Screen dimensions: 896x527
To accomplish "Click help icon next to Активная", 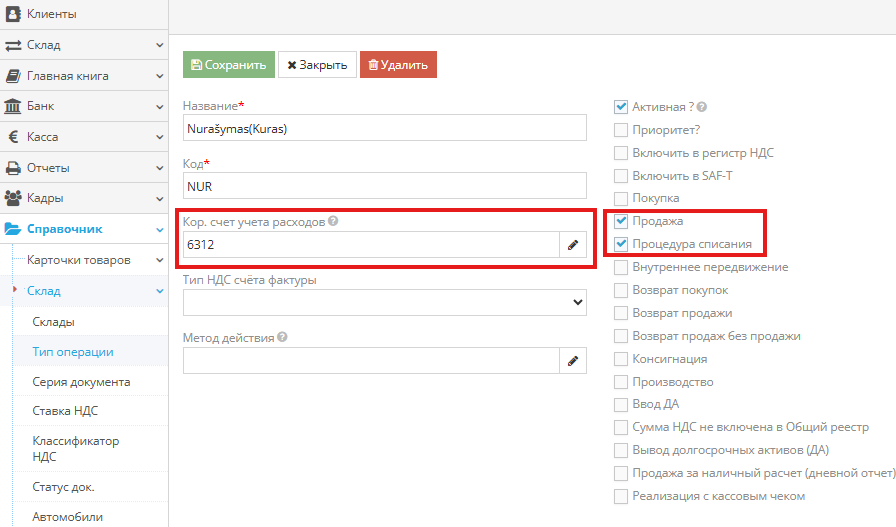I will point(702,107).
